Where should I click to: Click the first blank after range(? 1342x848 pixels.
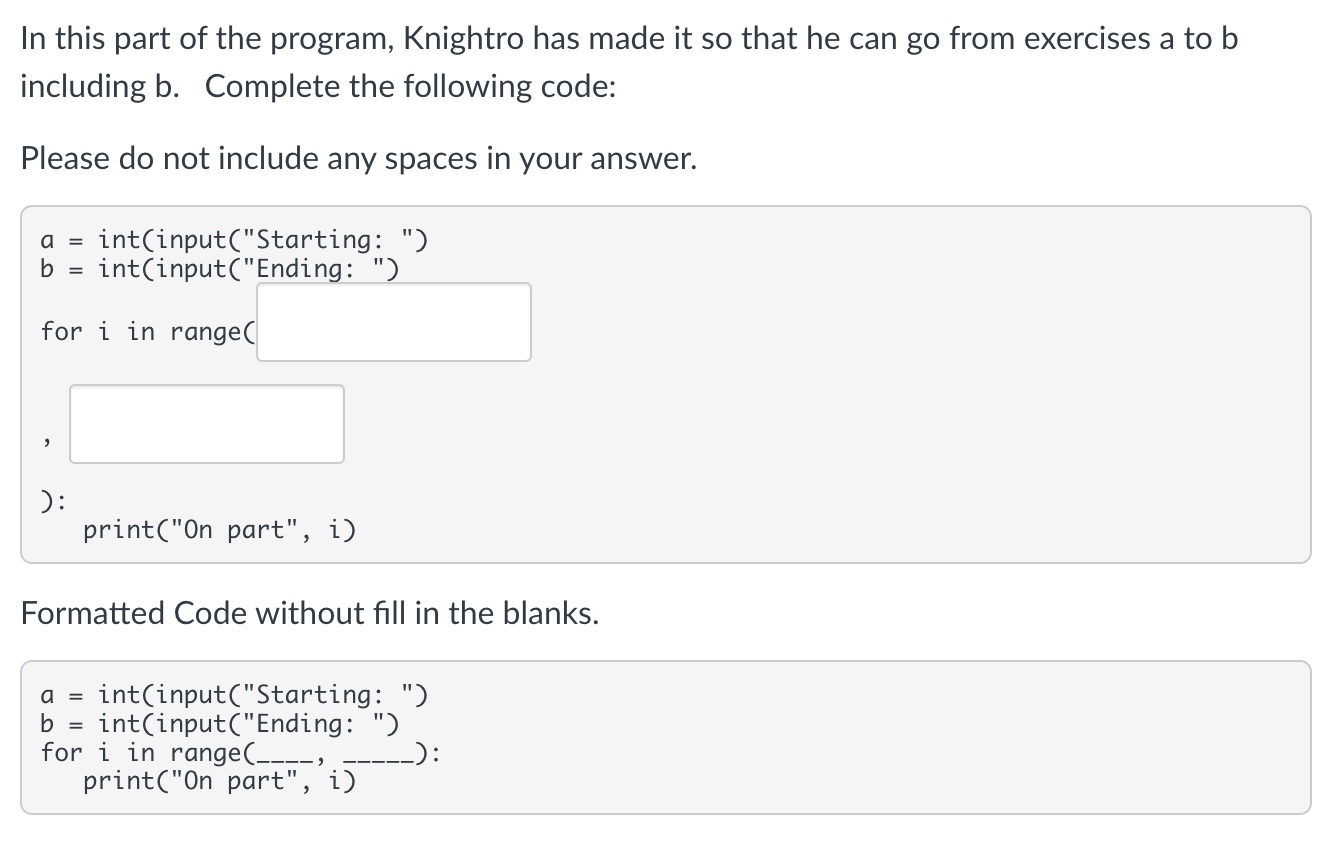(x=392, y=321)
